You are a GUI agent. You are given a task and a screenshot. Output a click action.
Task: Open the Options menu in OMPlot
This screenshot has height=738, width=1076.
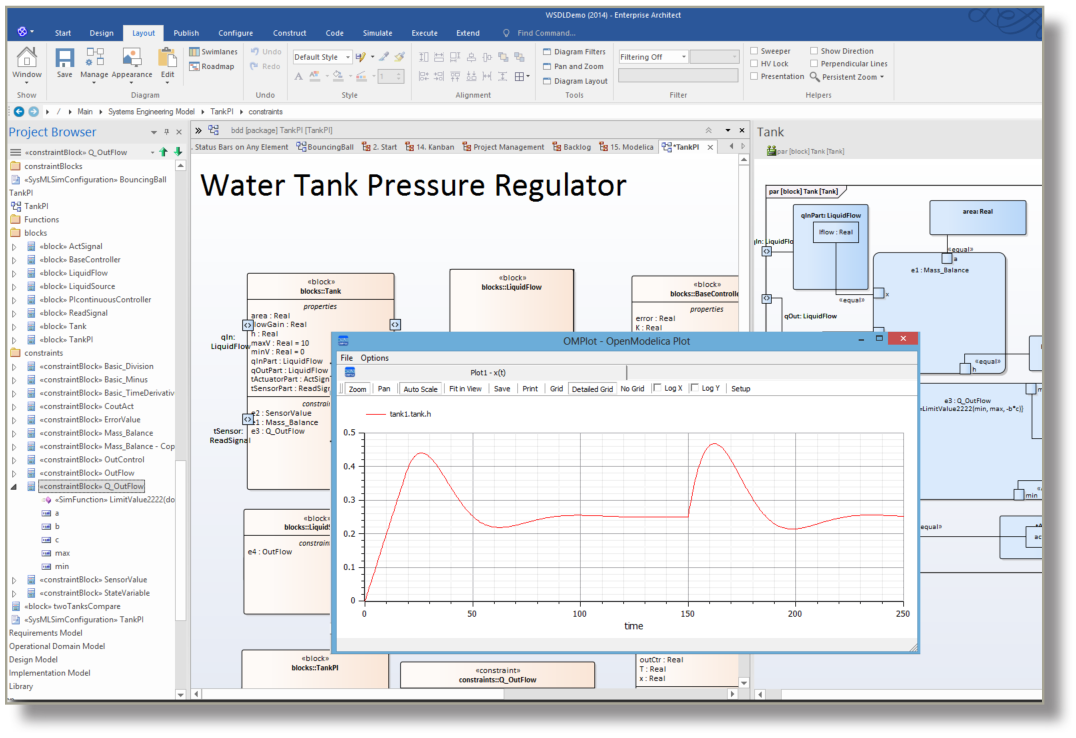375,358
